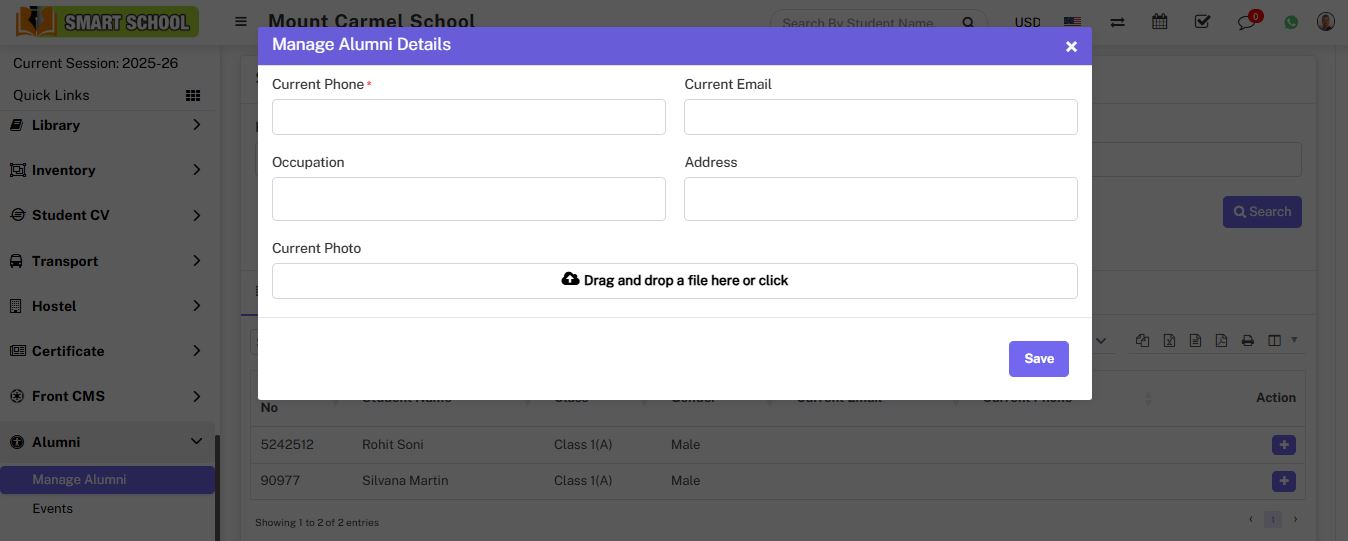
Task: Open the Events submenu item
Action: pyautogui.click(x=53, y=509)
